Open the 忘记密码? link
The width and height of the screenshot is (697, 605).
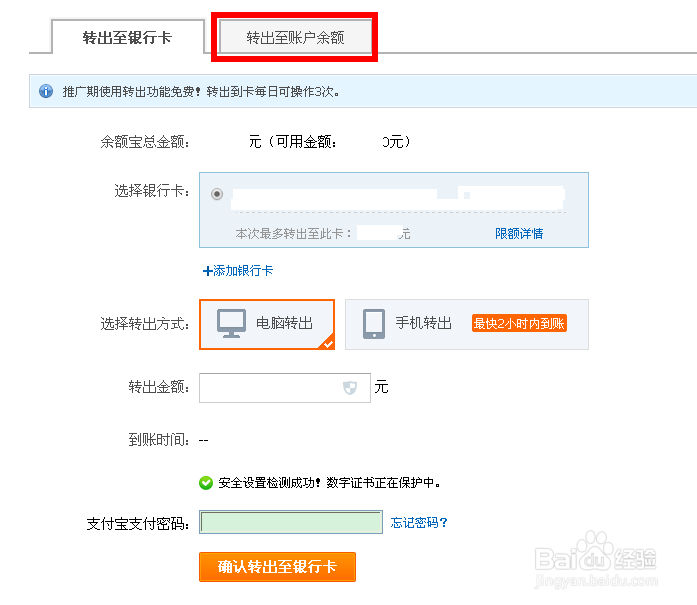tap(419, 522)
